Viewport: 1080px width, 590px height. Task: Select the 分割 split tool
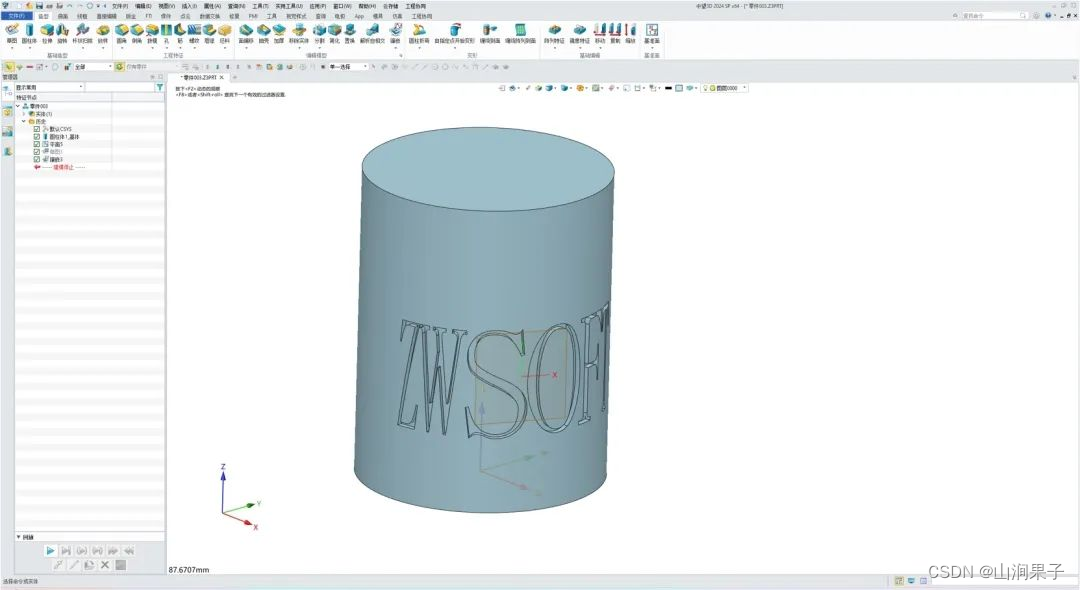(320, 32)
